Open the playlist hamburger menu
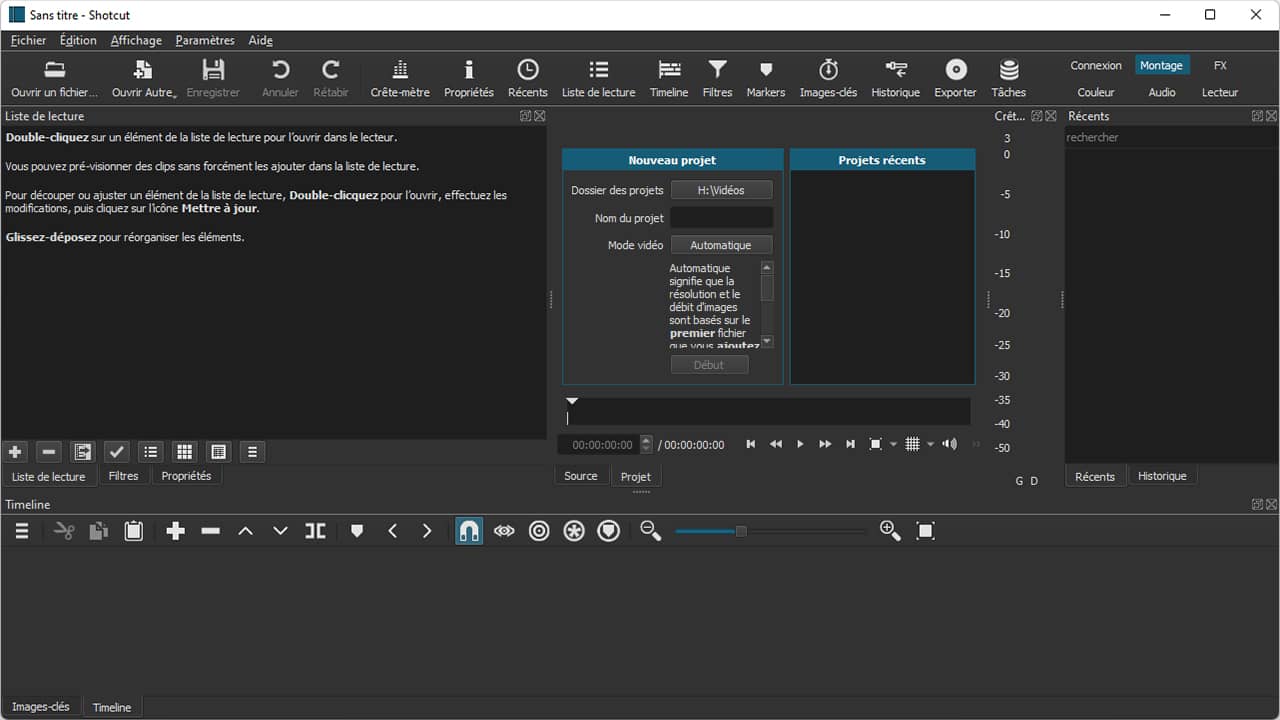 tap(252, 452)
